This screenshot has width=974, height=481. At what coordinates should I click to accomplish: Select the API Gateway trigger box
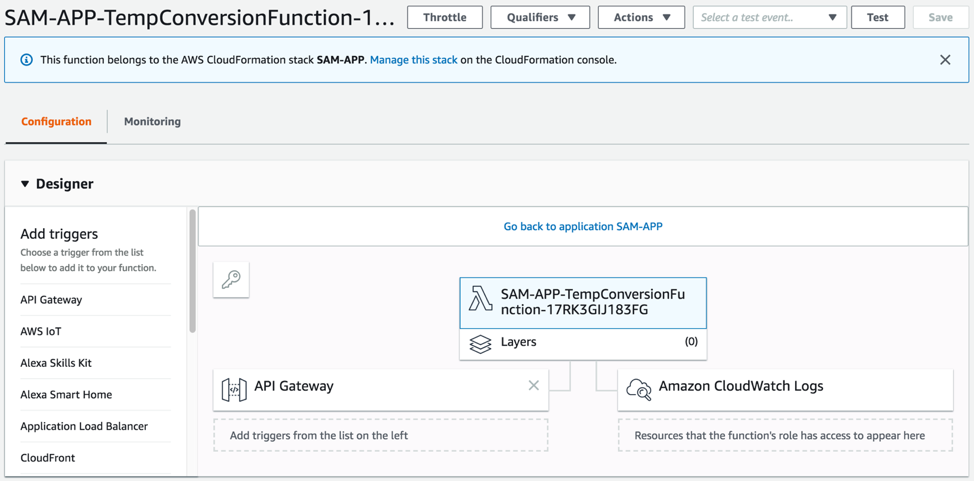[x=381, y=390]
